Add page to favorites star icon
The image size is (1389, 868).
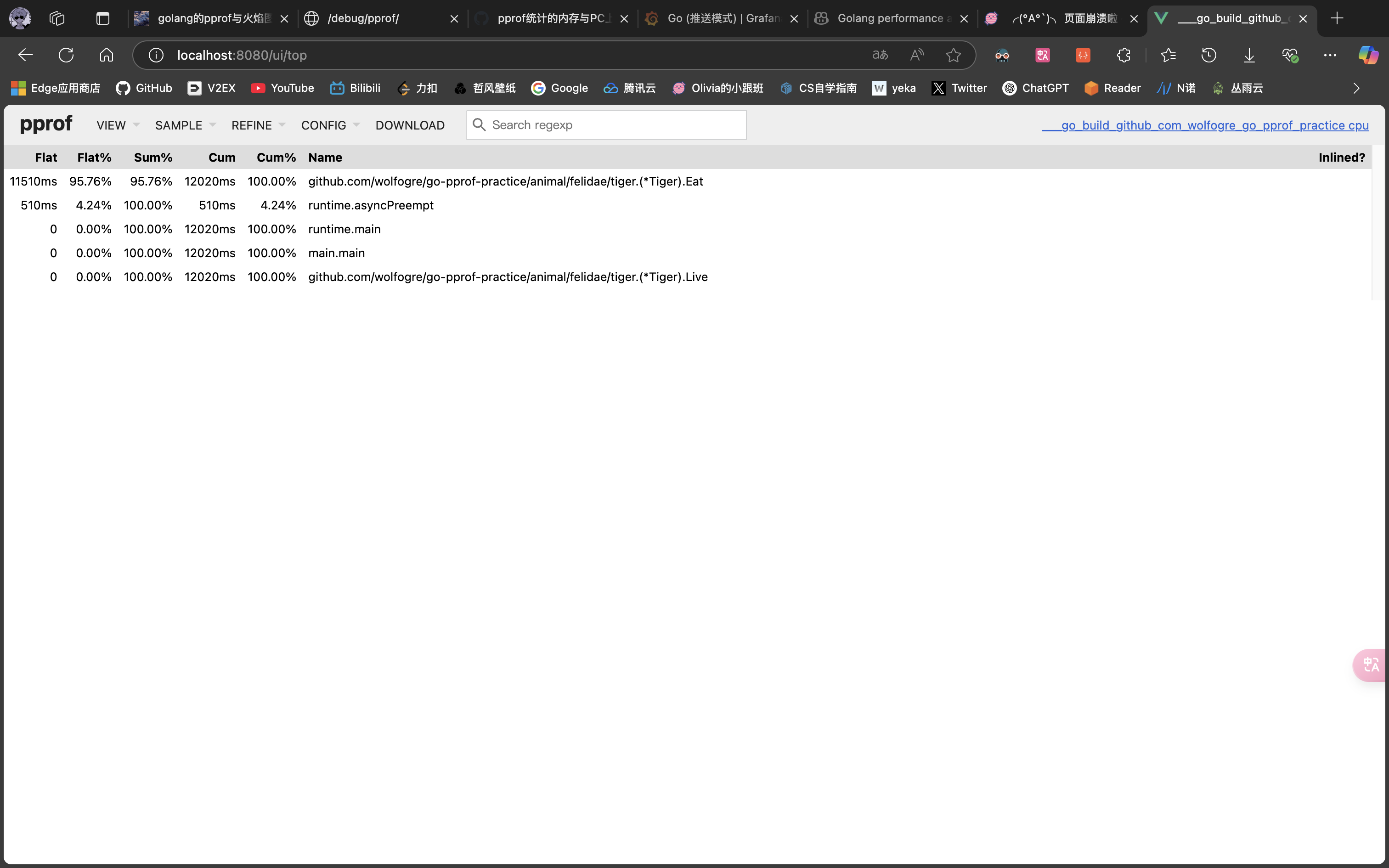(954, 55)
